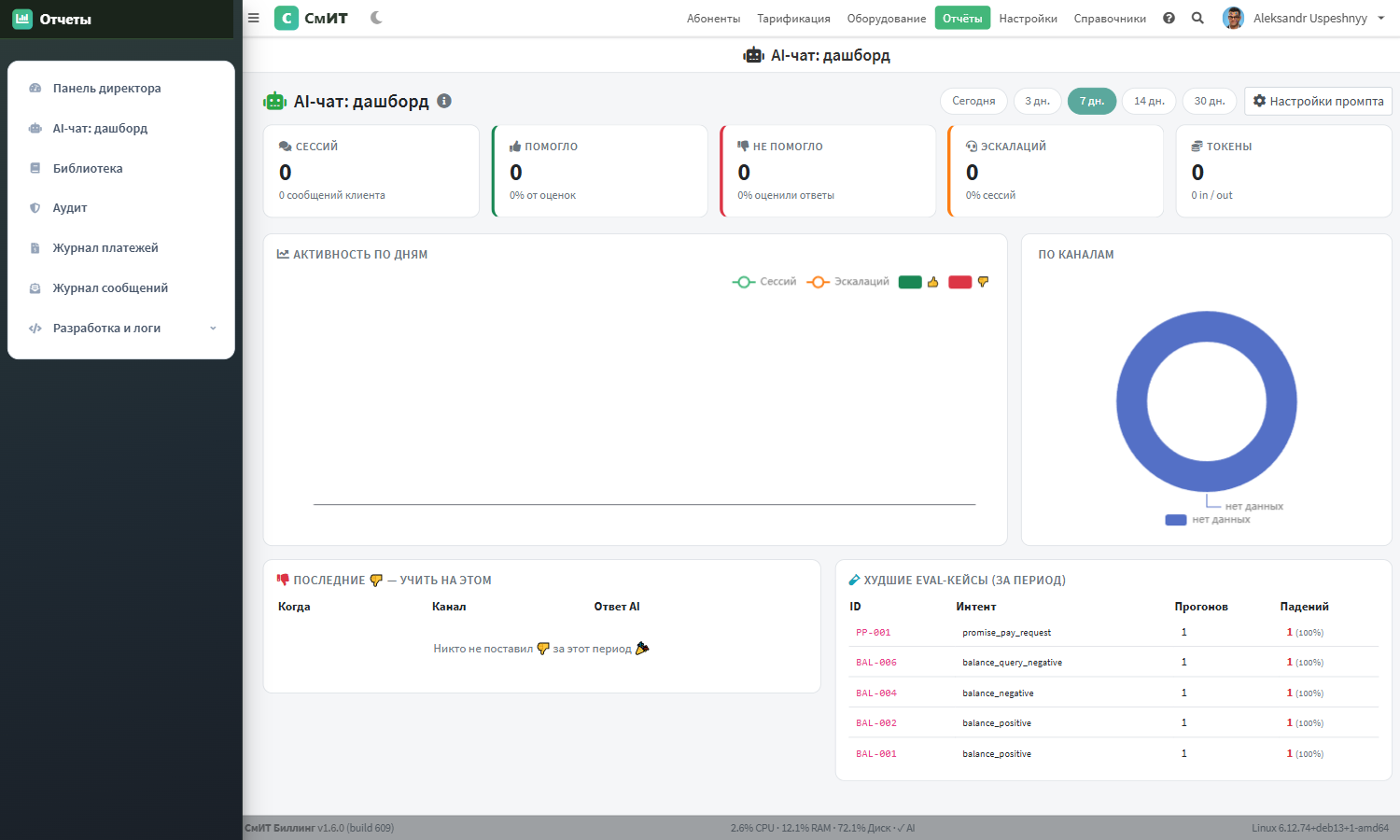
Task: Click the Аудит shield icon
Action: pyautogui.click(x=35, y=208)
